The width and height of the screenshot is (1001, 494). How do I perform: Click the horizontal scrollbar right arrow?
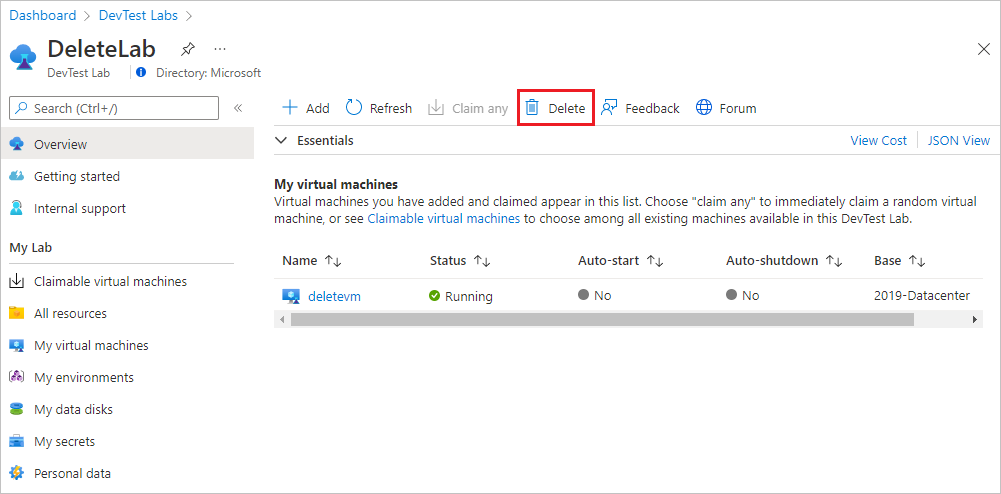click(x=975, y=319)
